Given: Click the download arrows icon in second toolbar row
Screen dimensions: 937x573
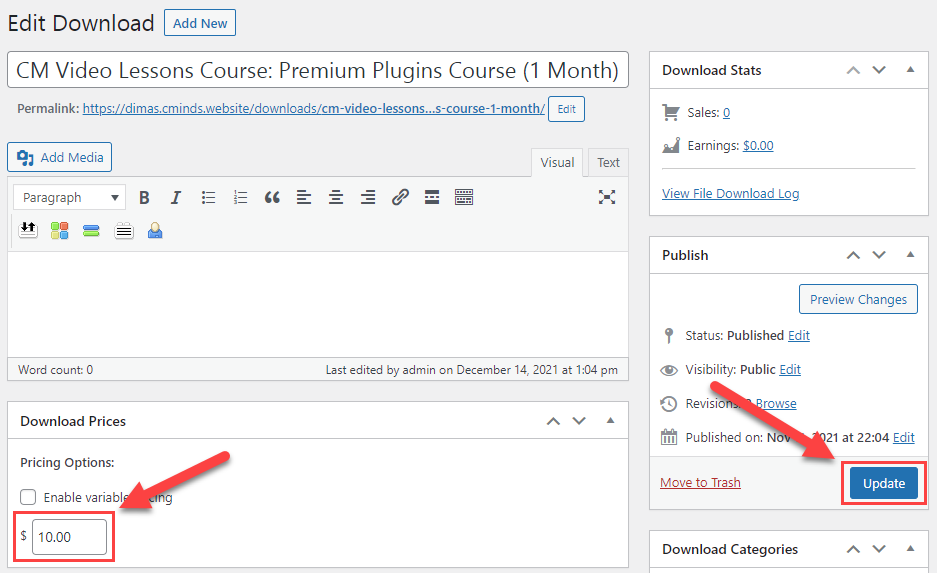Looking at the screenshot, I should 27,230.
